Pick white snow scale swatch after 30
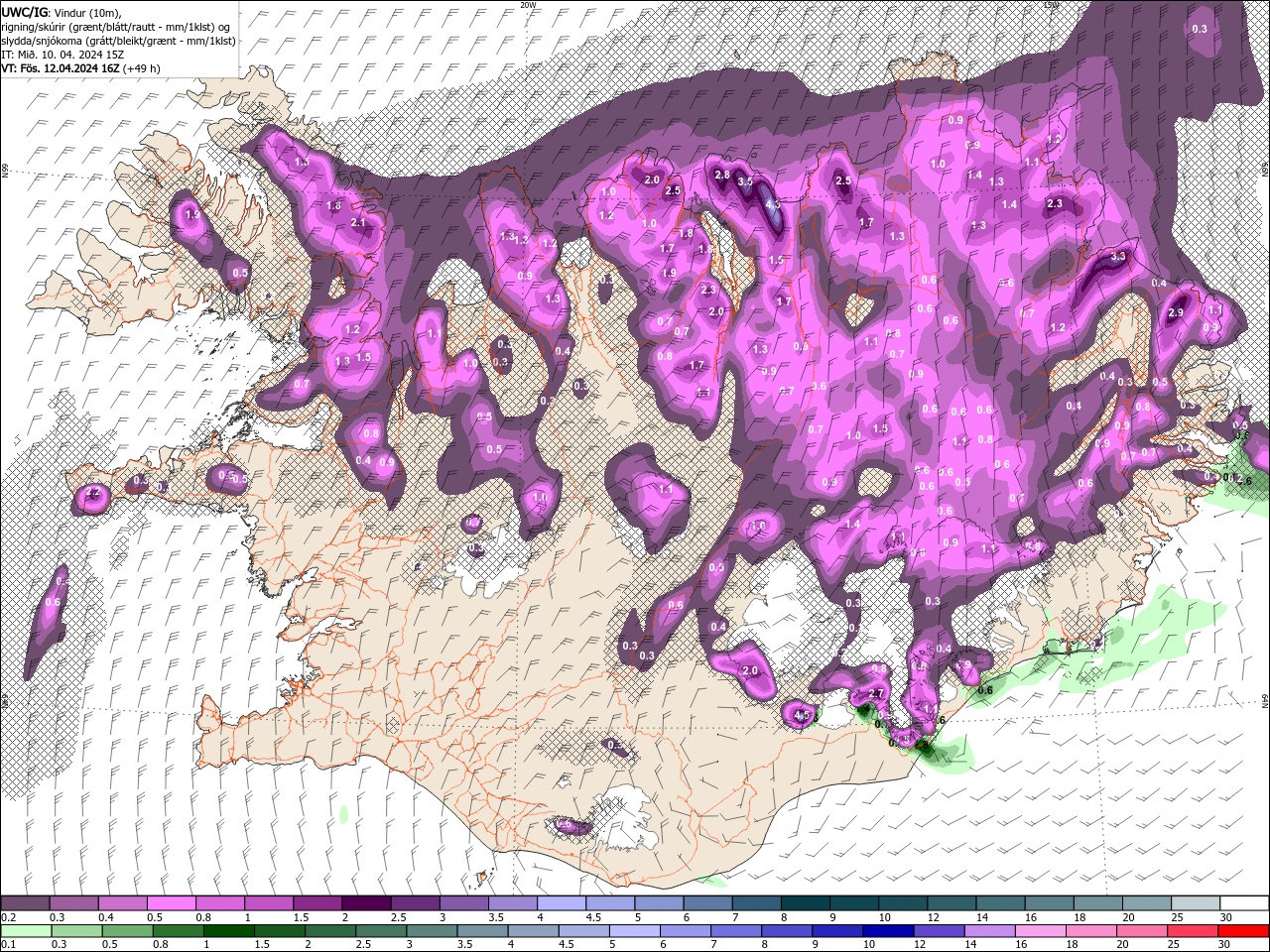Viewport: 1270px width, 952px height. pyautogui.click(x=1244, y=903)
